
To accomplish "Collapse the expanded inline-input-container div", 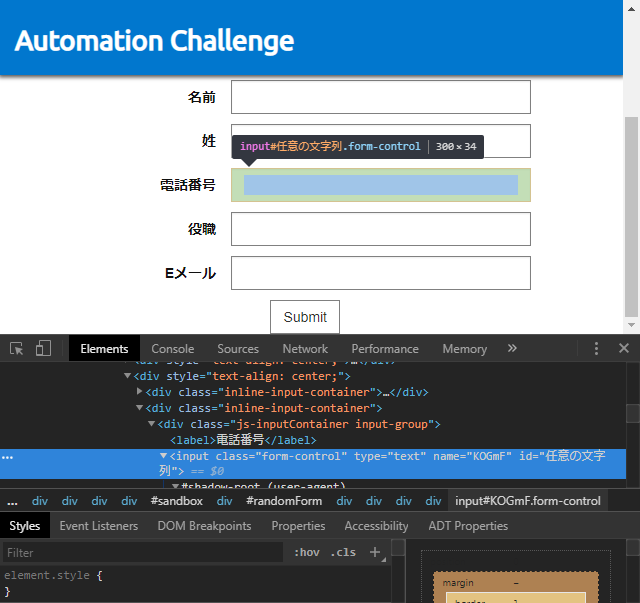I will [x=140, y=407].
